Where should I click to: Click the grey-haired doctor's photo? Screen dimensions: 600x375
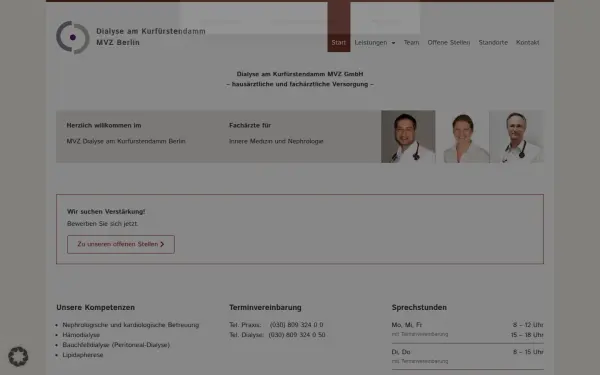(517, 137)
